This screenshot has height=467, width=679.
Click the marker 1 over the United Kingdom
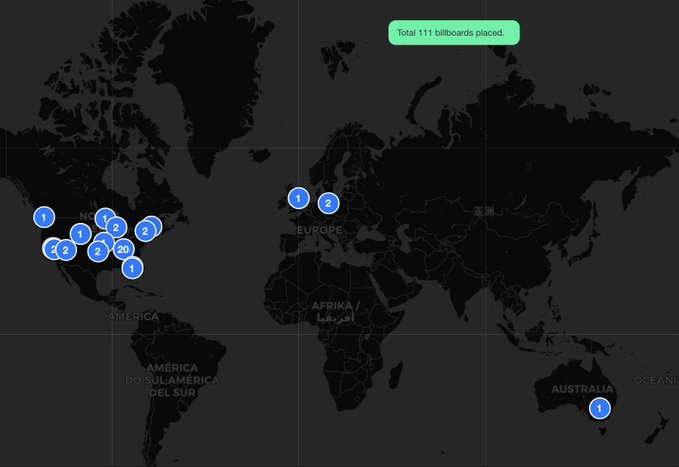[x=298, y=198]
